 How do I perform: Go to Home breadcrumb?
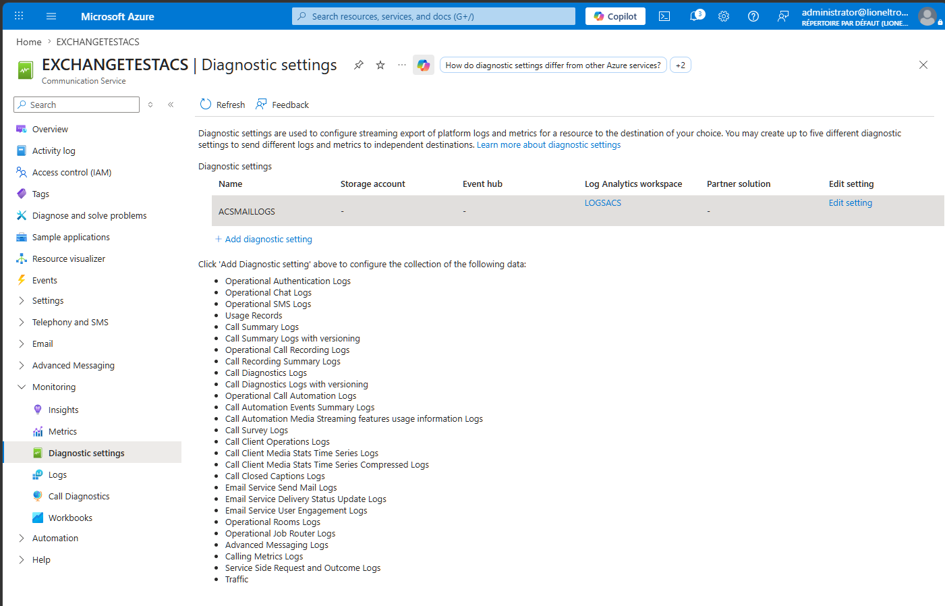(x=29, y=42)
